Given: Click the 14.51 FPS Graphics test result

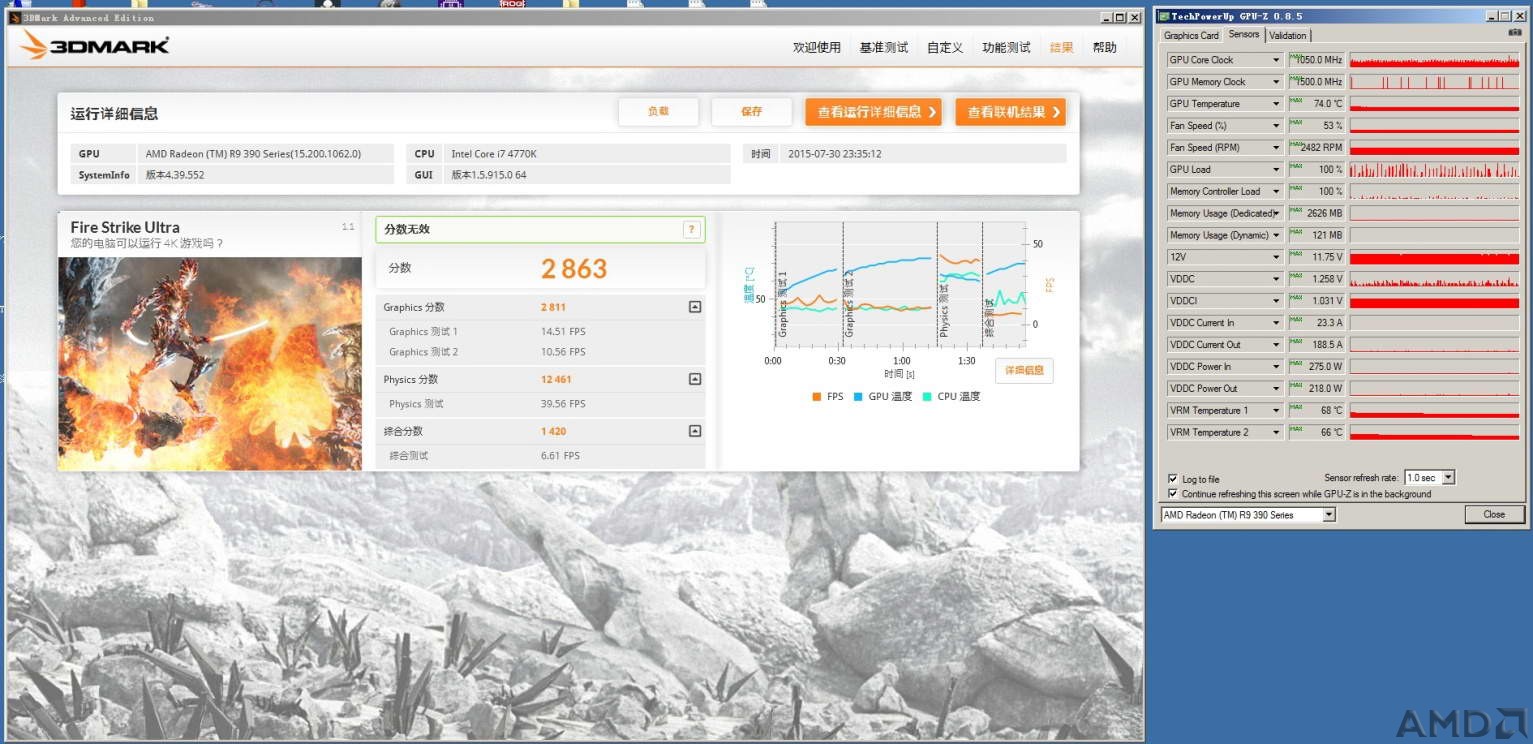Looking at the screenshot, I should click(x=563, y=332).
